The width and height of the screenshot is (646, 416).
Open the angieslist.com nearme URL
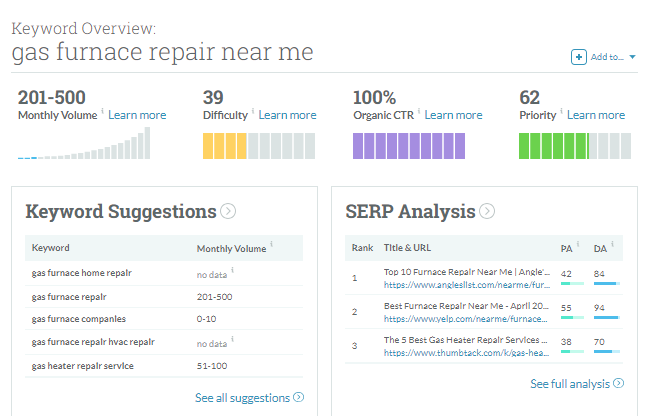467,285
